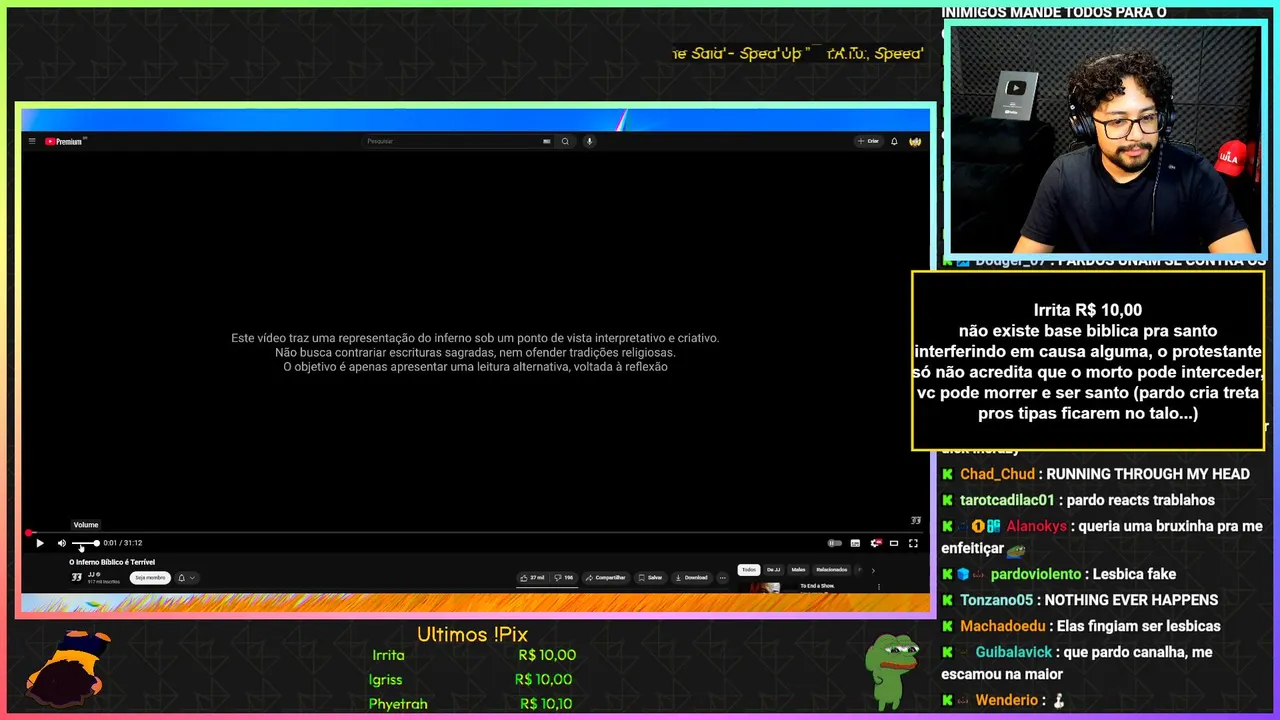Select the De JJ filter chip

click(773, 569)
